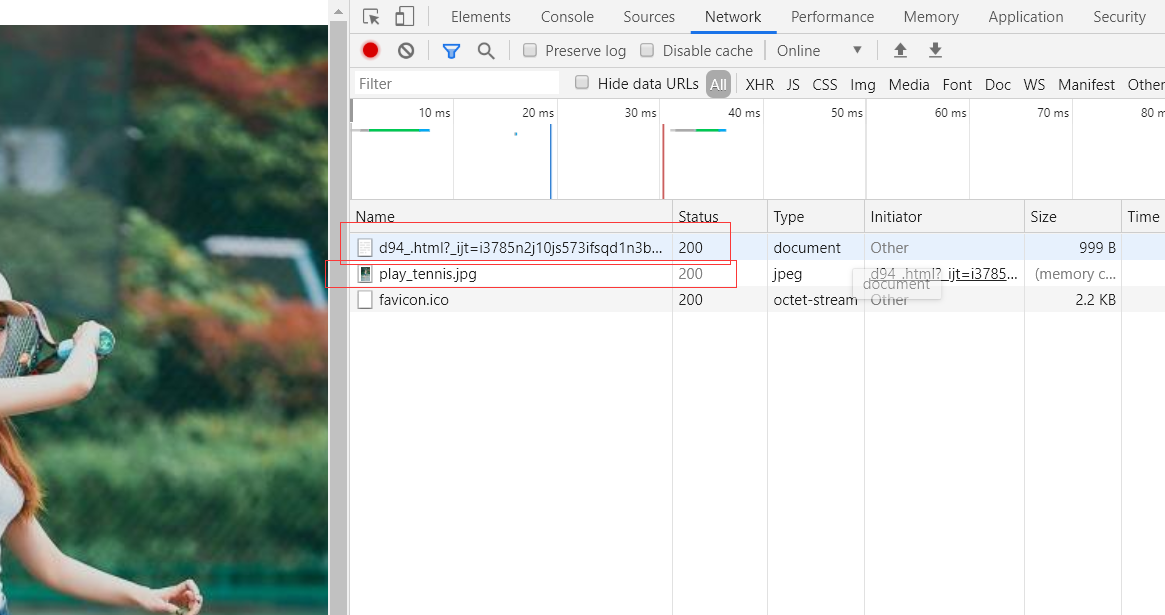Viewport: 1165px width, 615px height.
Task: Open initiator link d94_.html?_ijt=i3785
Action: (944, 273)
